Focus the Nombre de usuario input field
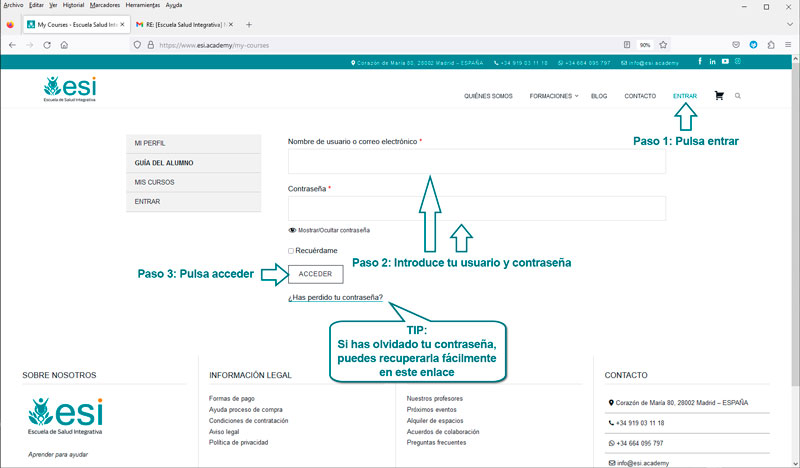 click(x=477, y=161)
